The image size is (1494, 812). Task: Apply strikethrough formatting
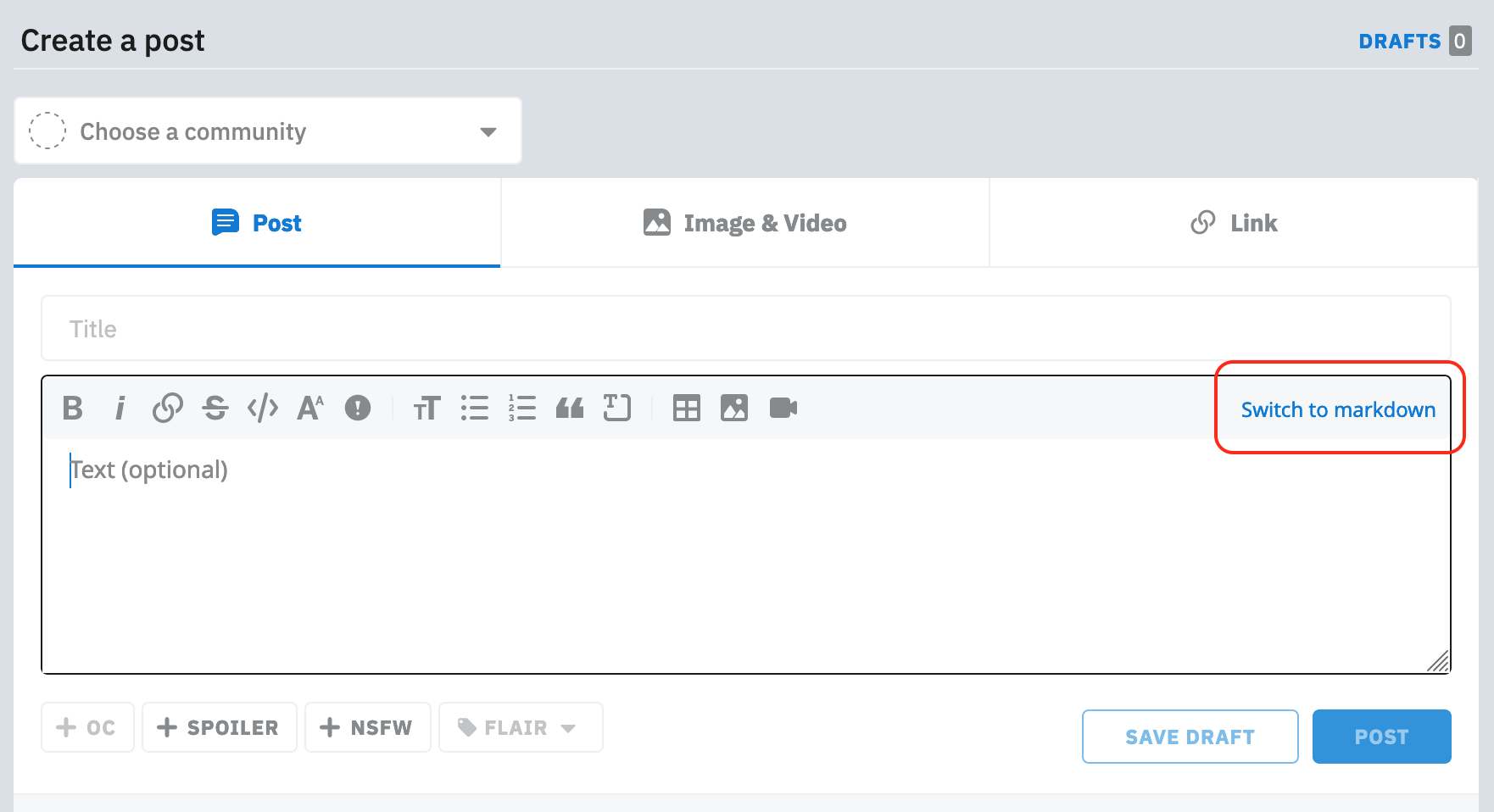[x=215, y=409]
